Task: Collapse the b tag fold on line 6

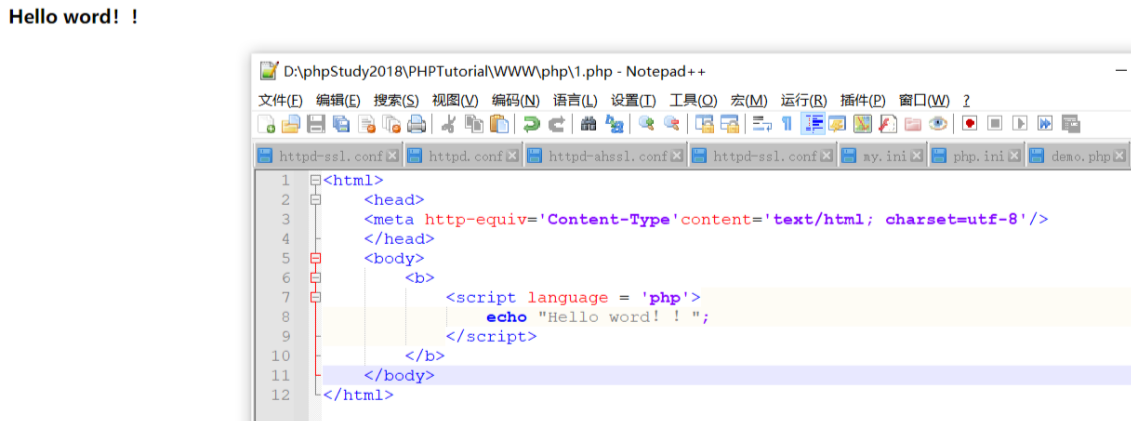Action: point(315,278)
